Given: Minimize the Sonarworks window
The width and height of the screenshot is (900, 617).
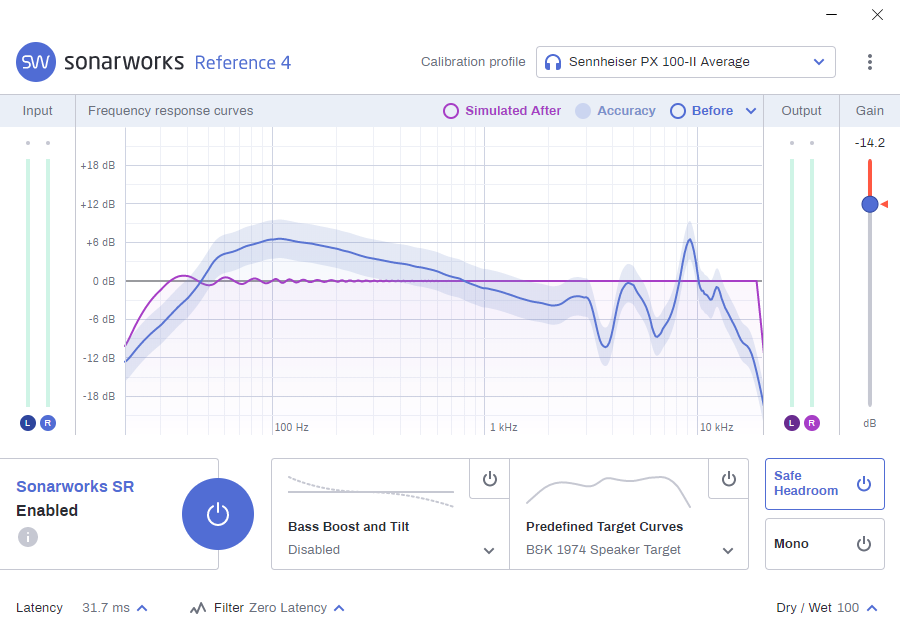Looking at the screenshot, I should tap(831, 14).
